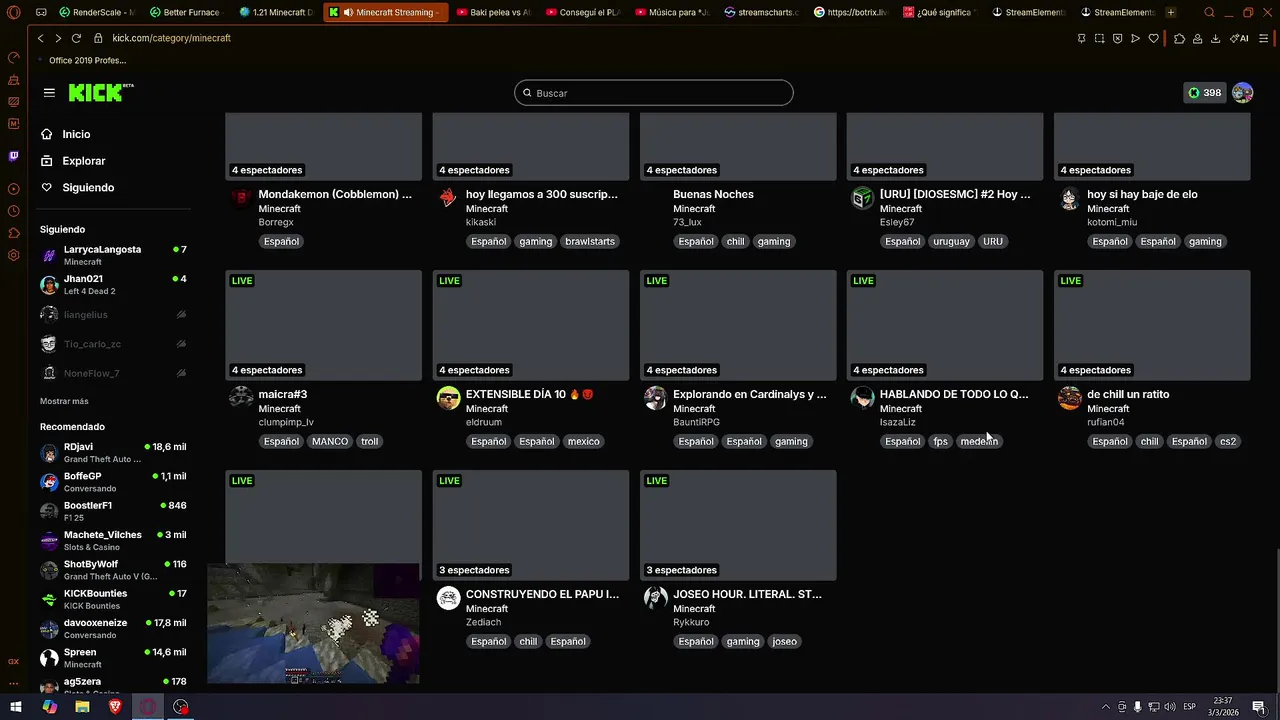
Task: Click the cs2 tag under rufian04
Action: pos(1228,441)
